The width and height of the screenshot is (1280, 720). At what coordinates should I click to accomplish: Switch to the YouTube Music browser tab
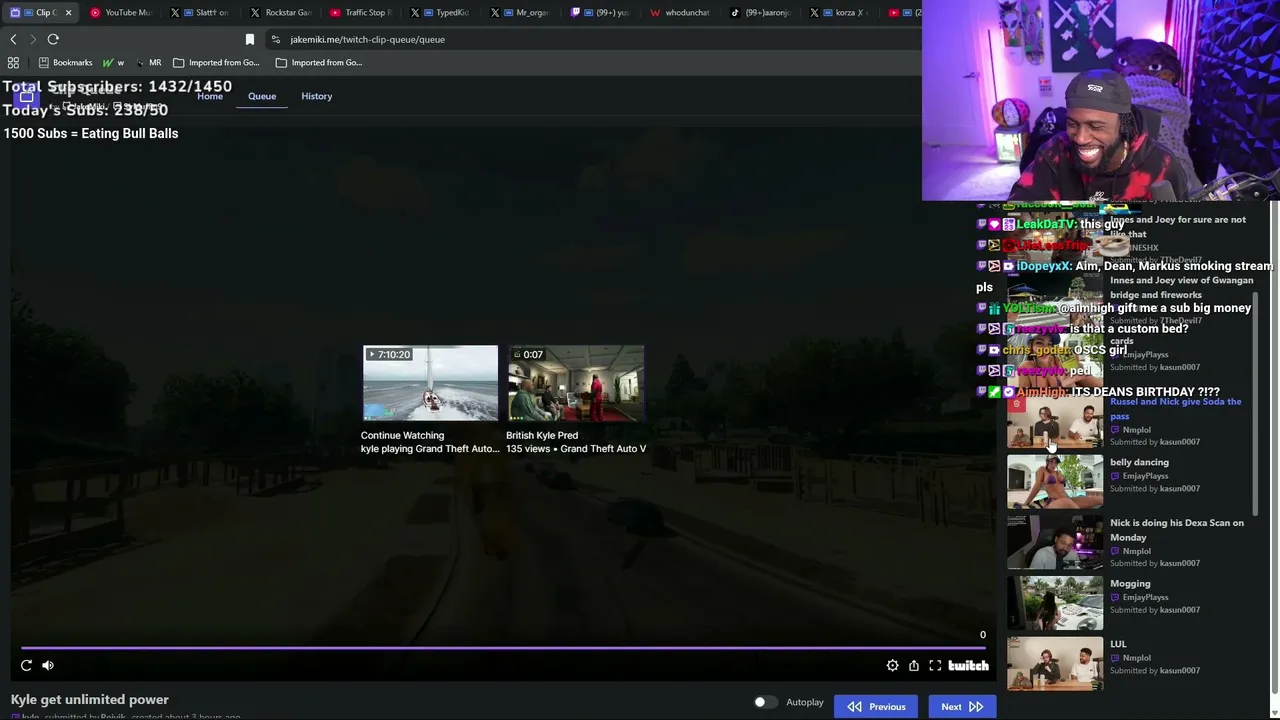pyautogui.click(x=120, y=13)
